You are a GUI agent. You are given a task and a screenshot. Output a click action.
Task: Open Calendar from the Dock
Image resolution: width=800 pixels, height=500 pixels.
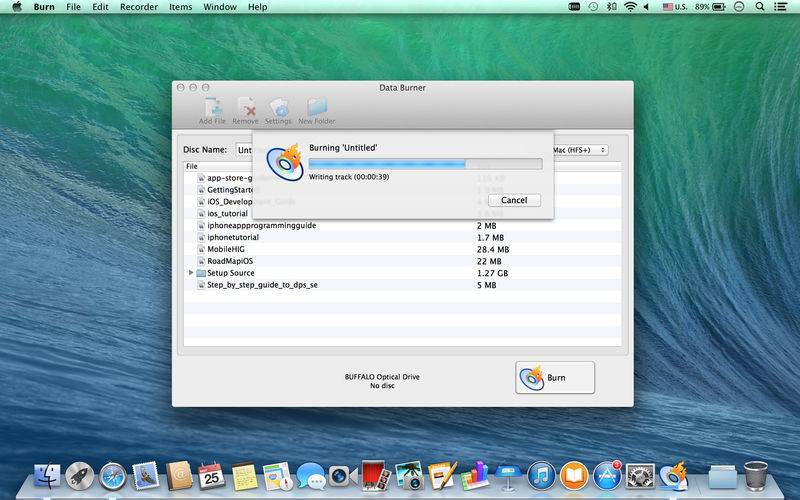click(211, 477)
